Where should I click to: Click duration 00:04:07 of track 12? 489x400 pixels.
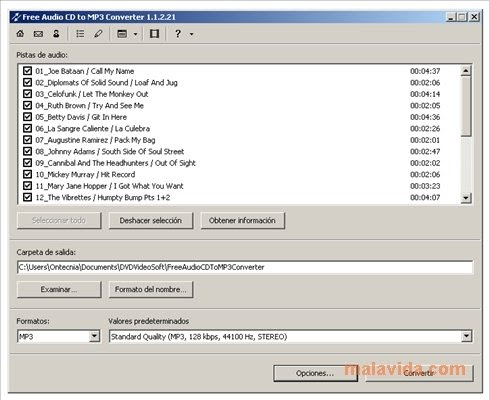[x=425, y=197]
